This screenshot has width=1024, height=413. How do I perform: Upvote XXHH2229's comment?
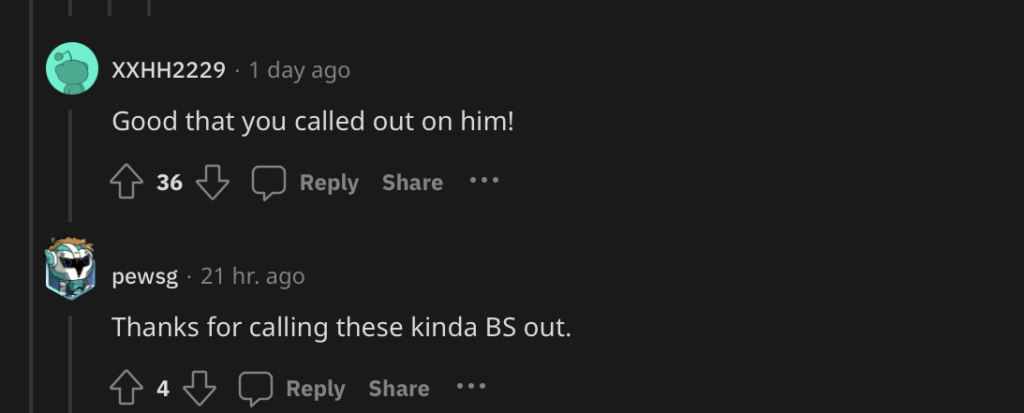coord(127,183)
